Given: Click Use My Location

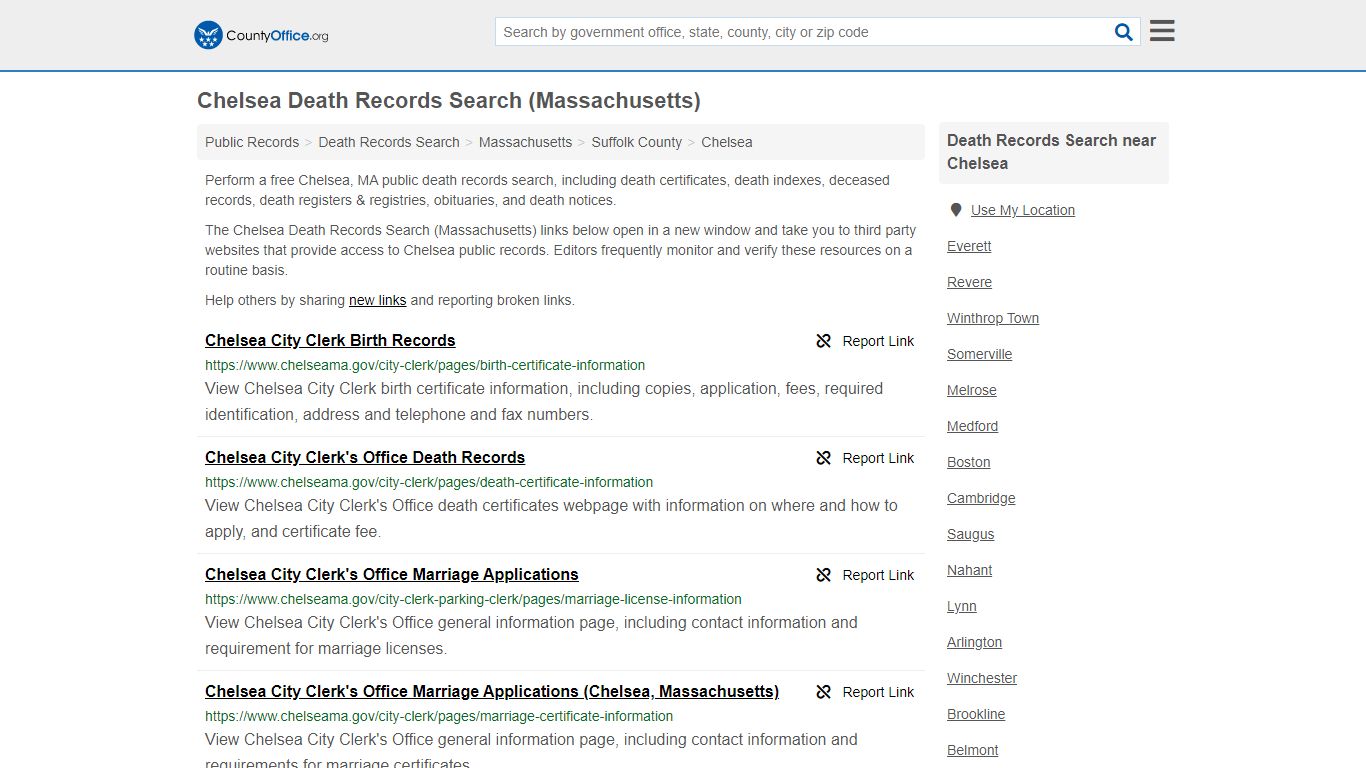Looking at the screenshot, I should tap(1022, 210).
